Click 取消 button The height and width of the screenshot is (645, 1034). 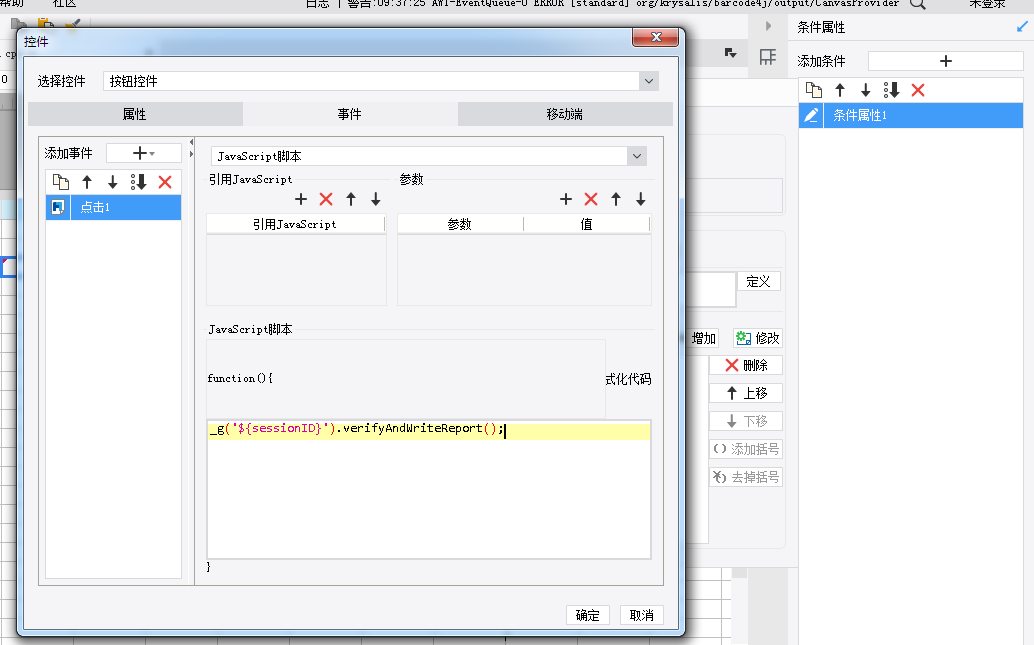click(642, 615)
